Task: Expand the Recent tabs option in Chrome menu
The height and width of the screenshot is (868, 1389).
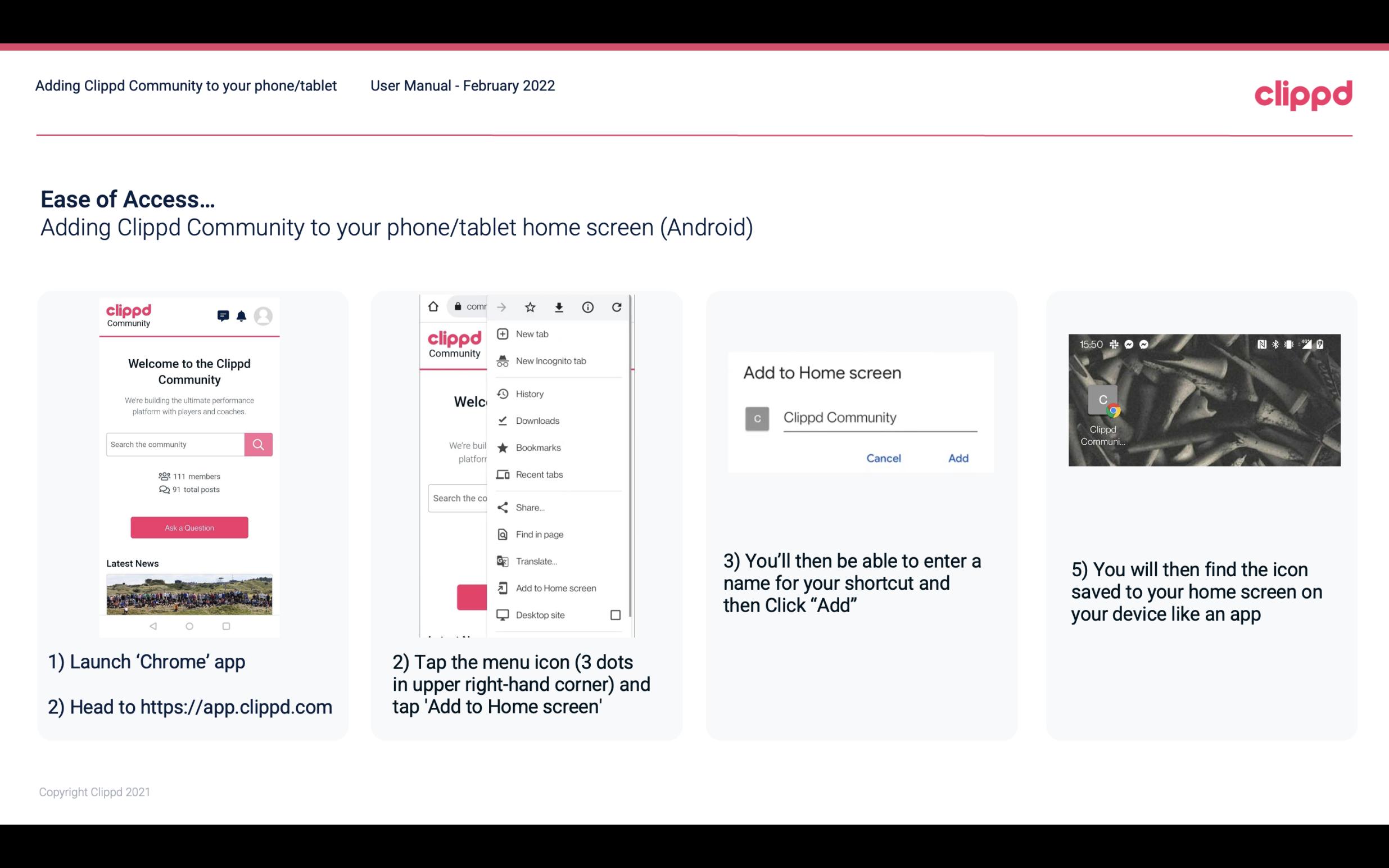Action: (555, 474)
